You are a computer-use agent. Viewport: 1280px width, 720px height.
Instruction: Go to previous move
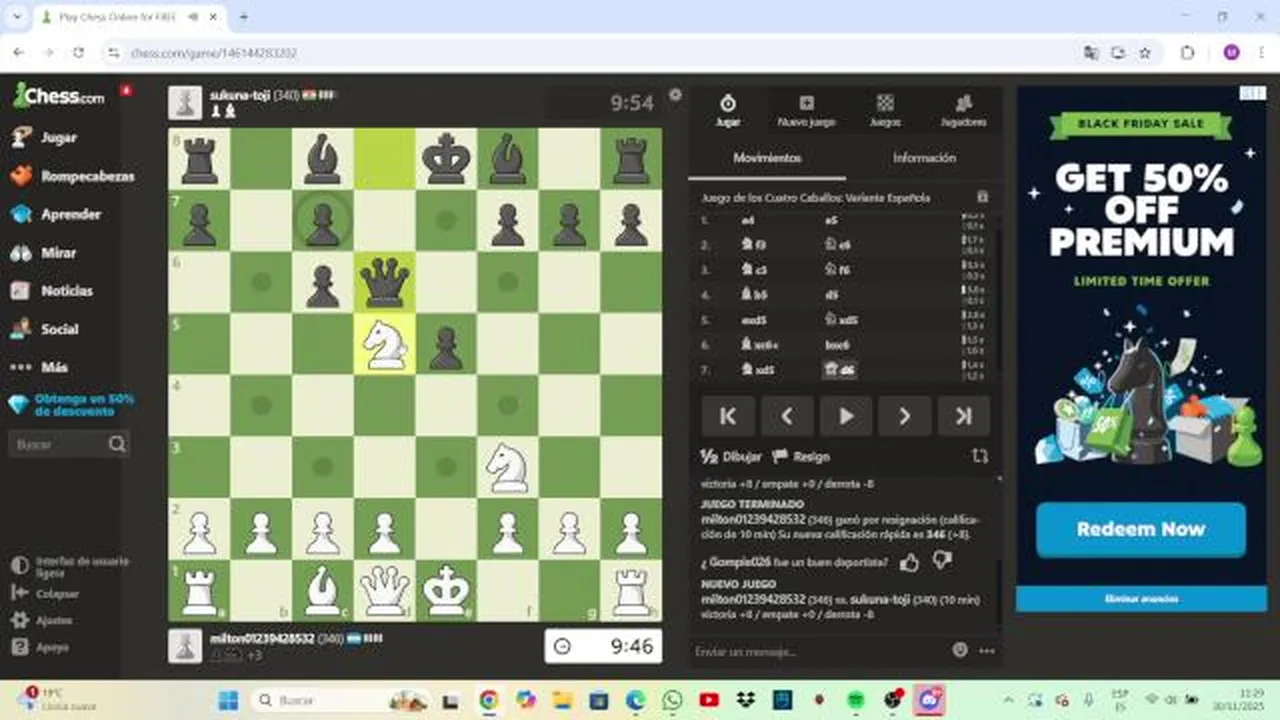point(787,416)
